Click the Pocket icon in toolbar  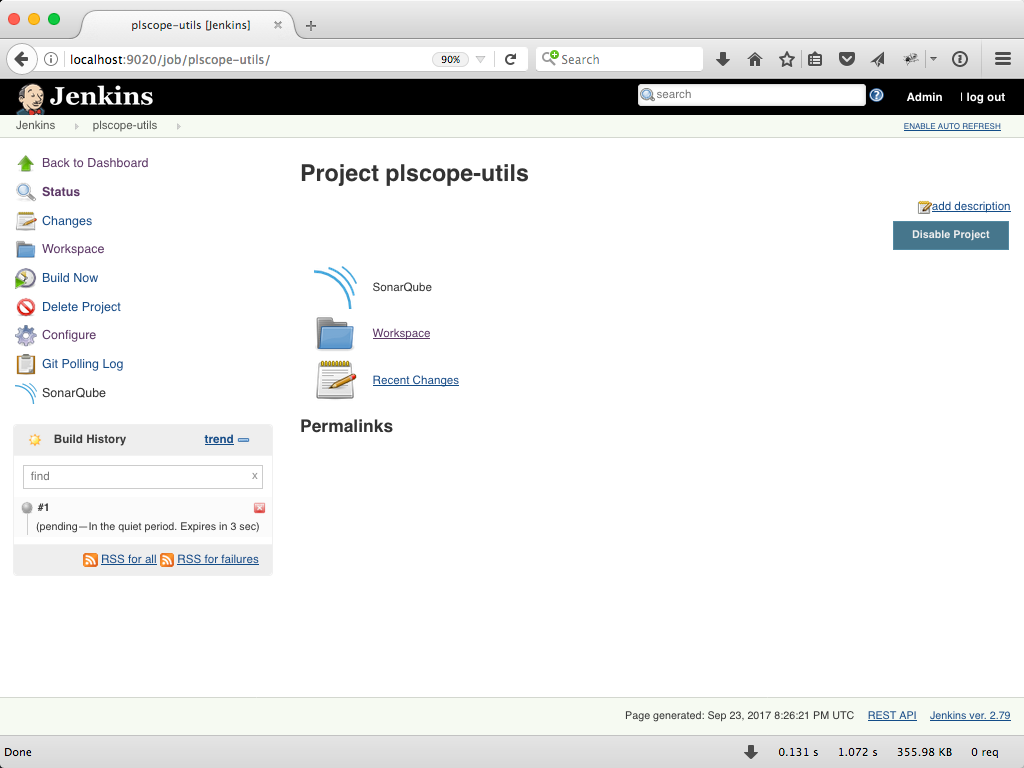(x=847, y=59)
